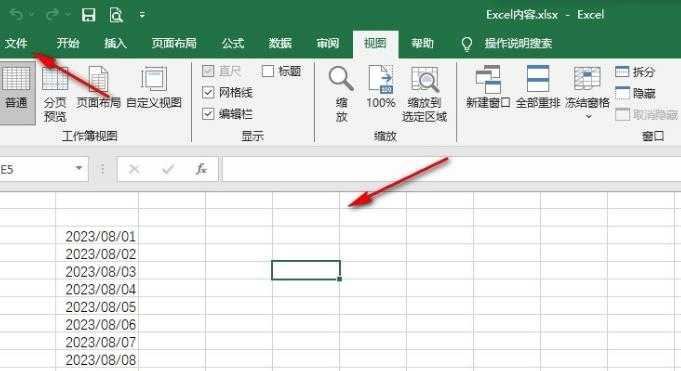Switch to the 页面布局 ribbon tab

[x=174, y=43]
